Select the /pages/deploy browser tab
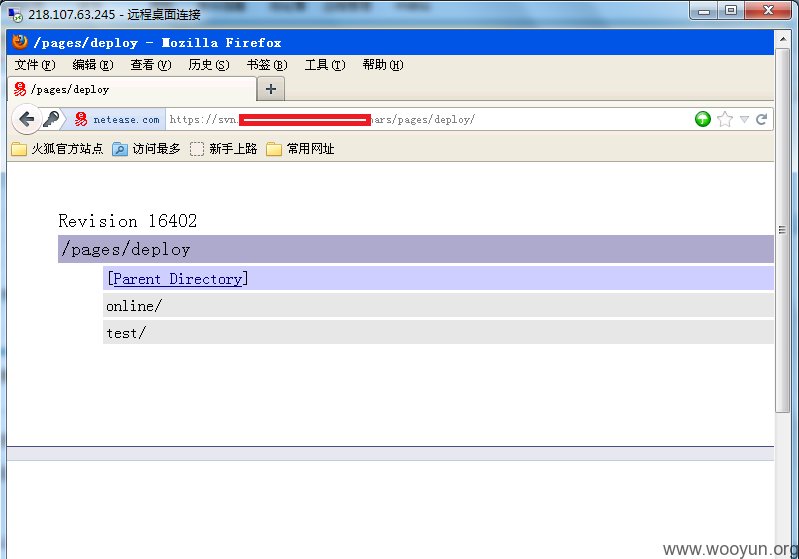 point(132,89)
